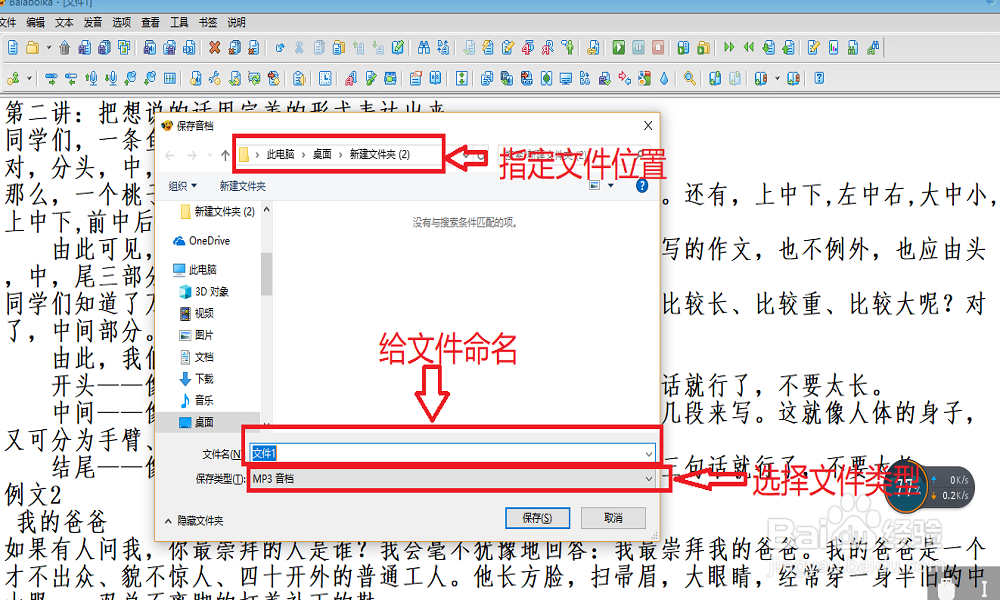Select OneDrive in the navigation tree

click(202, 241)
